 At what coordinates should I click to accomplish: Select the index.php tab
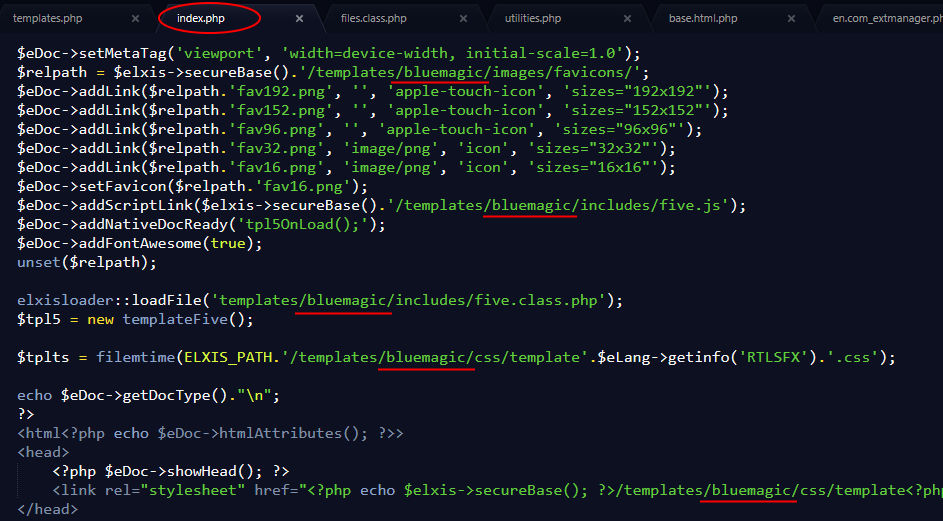click(x=201, y=18)
